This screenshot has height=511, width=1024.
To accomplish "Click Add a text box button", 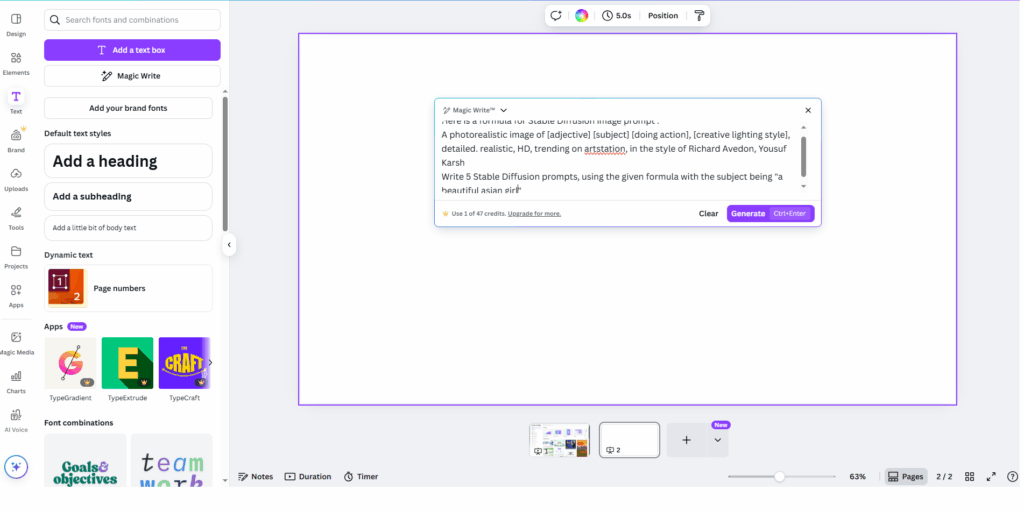I will (132, 50).
